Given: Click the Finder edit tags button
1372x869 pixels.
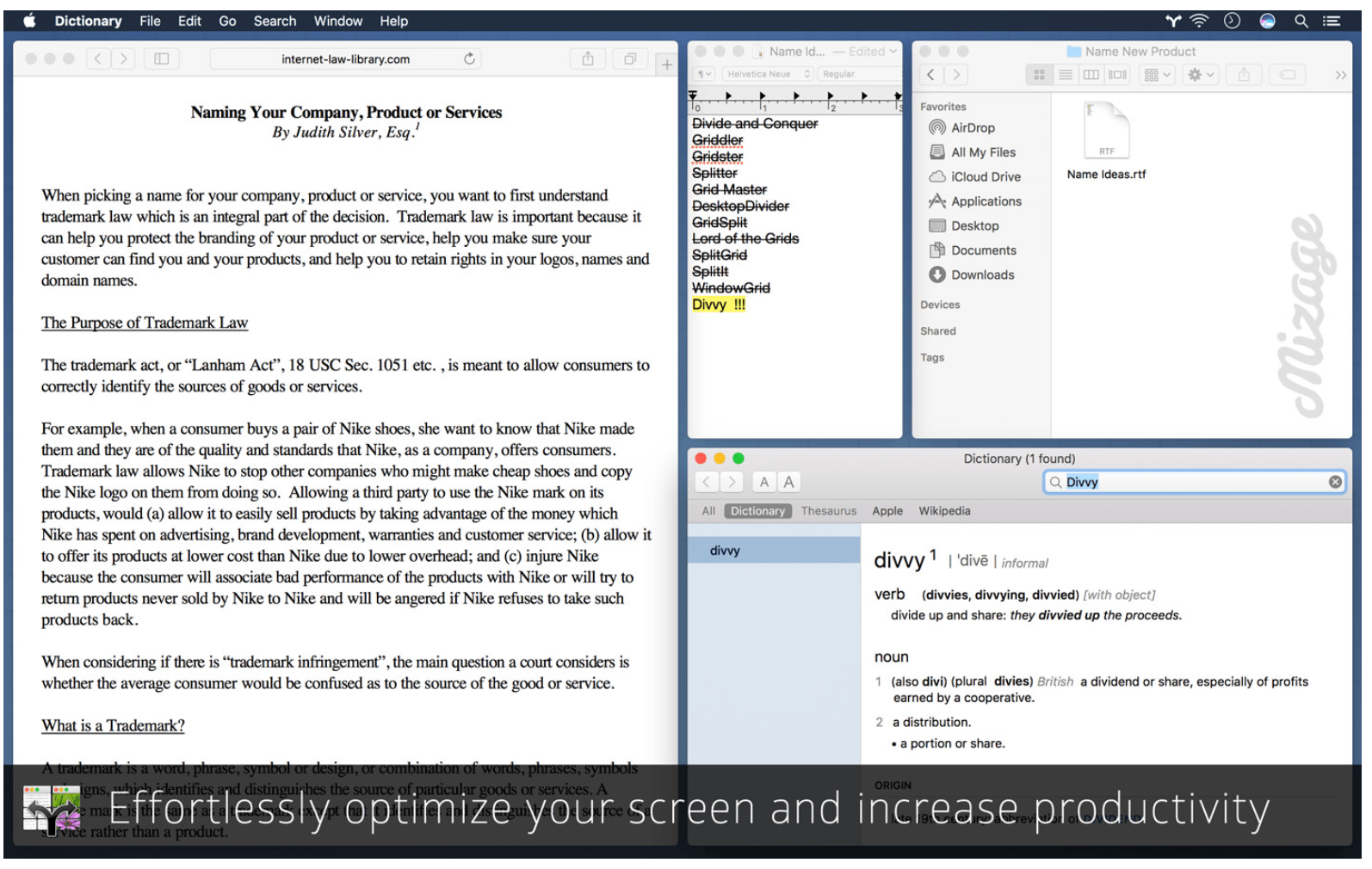Looking at the screenshot, I should (1287, 75).
